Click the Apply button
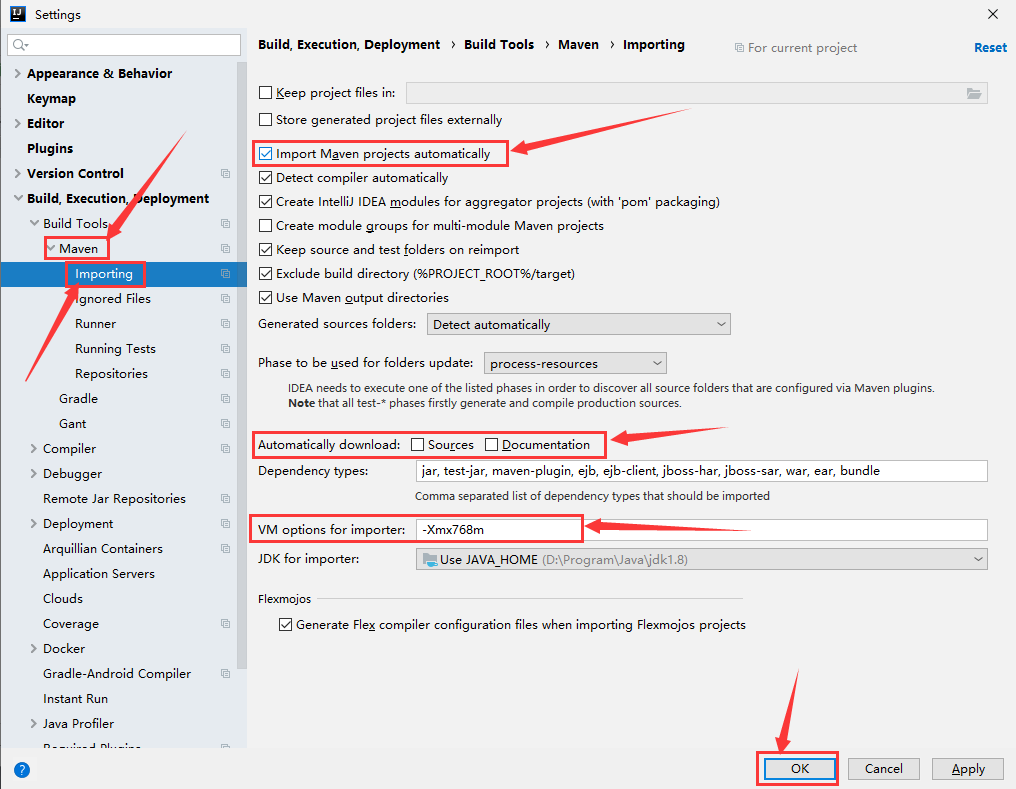 (x=967, y=768)
